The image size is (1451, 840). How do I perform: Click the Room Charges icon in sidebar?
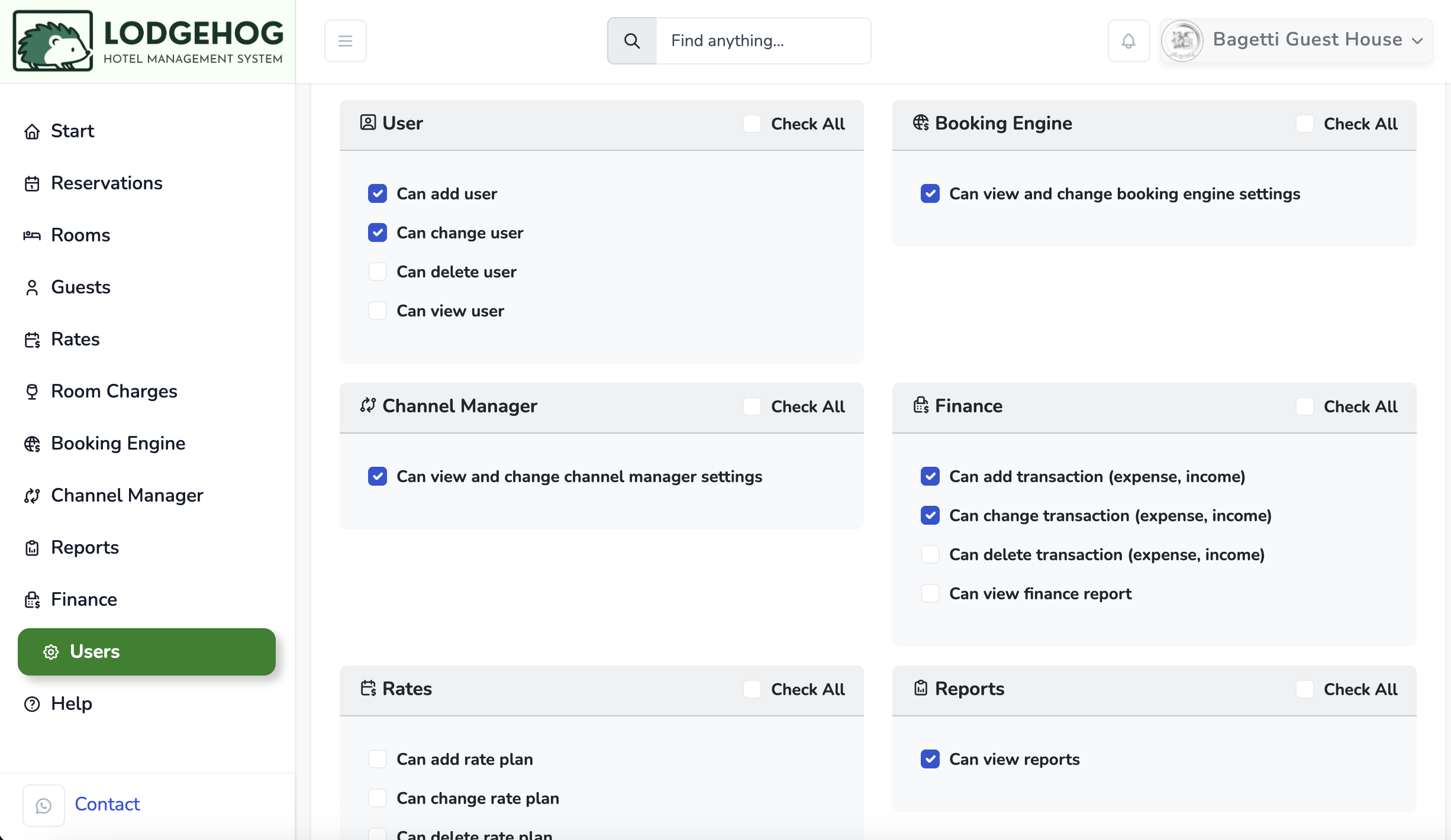click(32, 392)
